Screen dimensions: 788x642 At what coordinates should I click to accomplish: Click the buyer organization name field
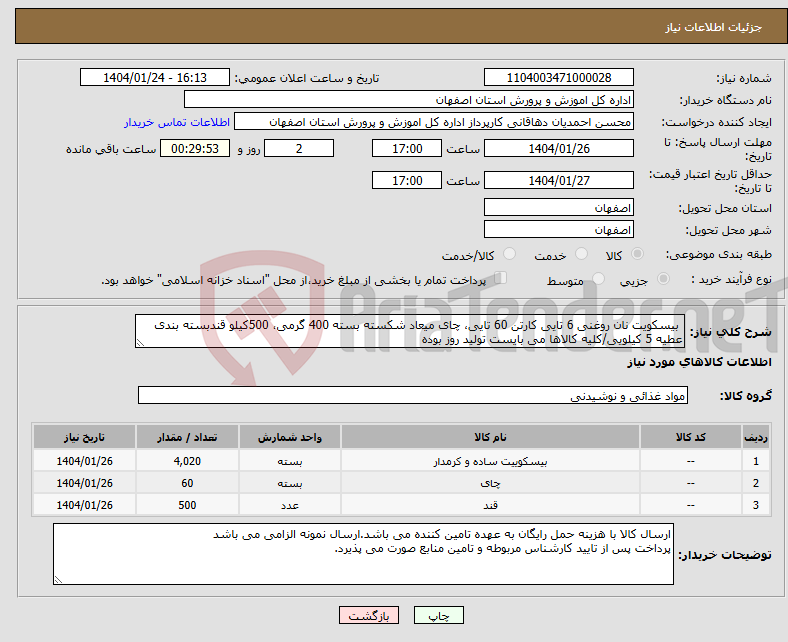coord(409,100)
